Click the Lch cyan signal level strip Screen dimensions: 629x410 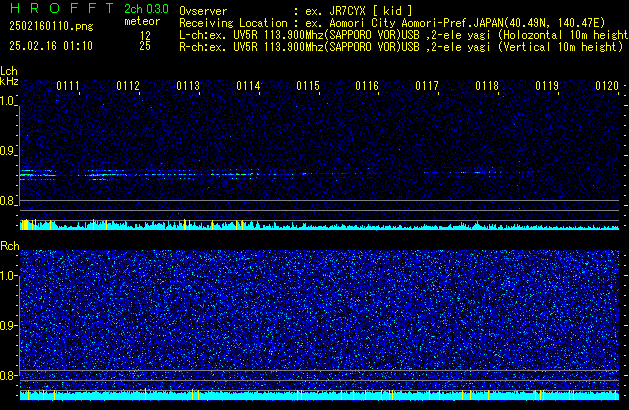[319, 225]
